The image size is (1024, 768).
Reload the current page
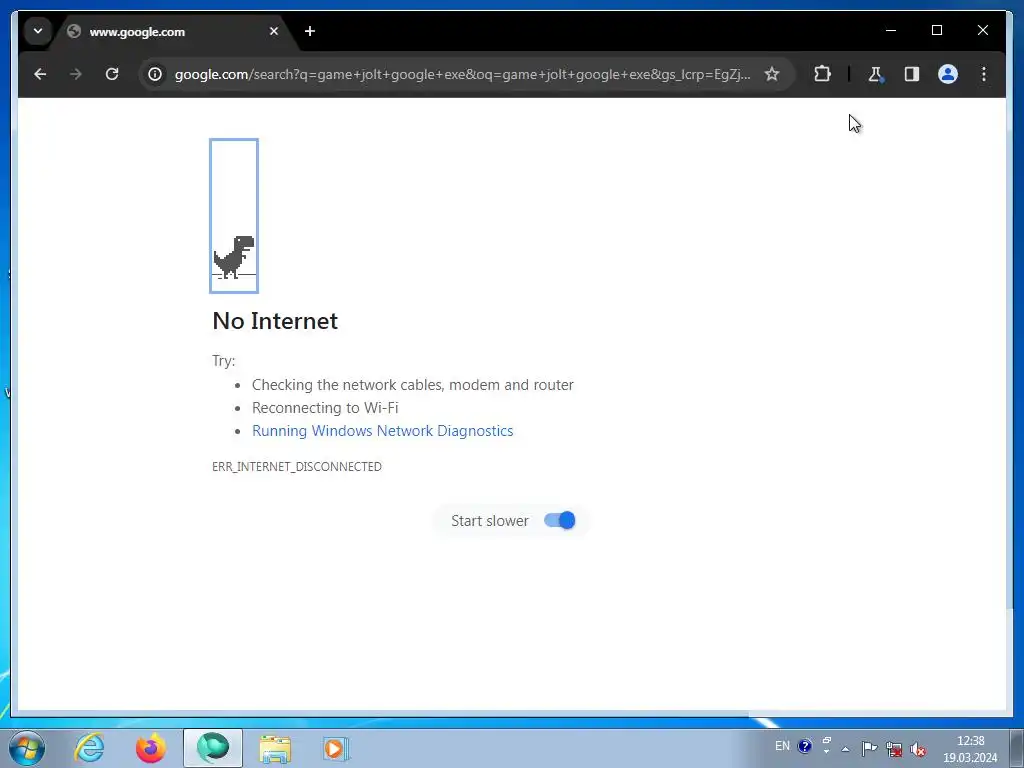112,74
